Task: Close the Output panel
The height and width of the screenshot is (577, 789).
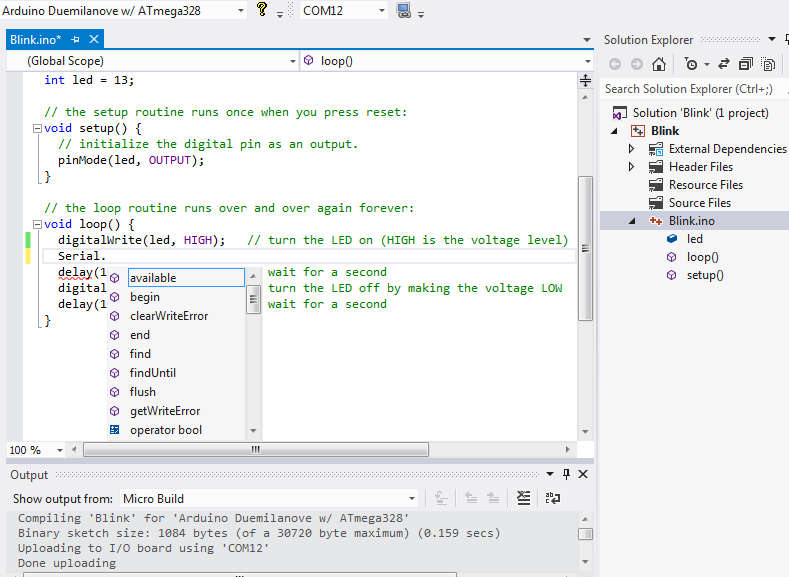Action: tap(583, 474)
